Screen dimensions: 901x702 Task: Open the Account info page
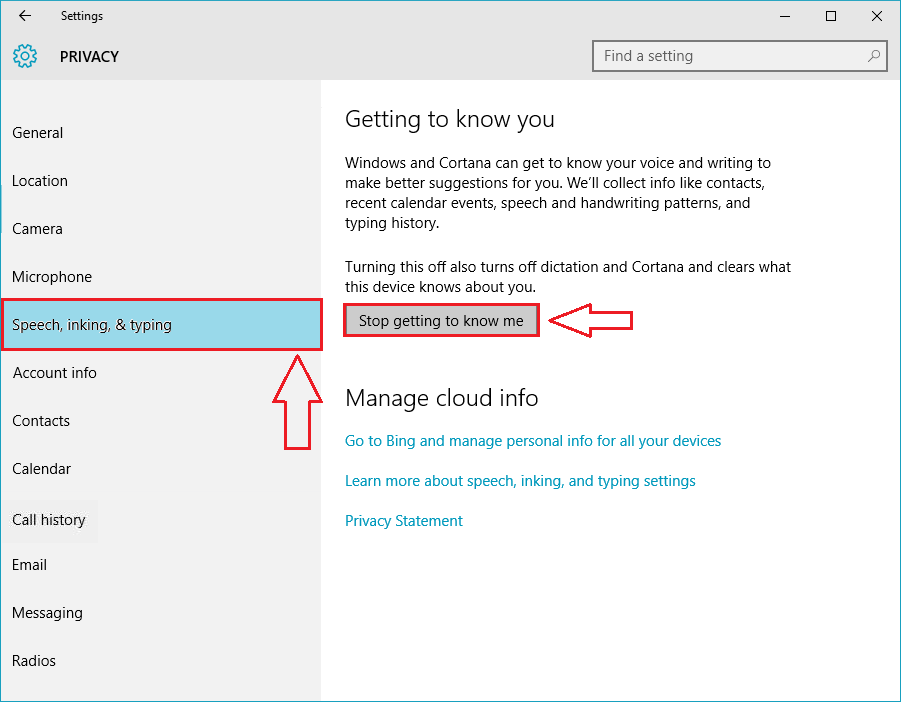(x=54, y=372)
